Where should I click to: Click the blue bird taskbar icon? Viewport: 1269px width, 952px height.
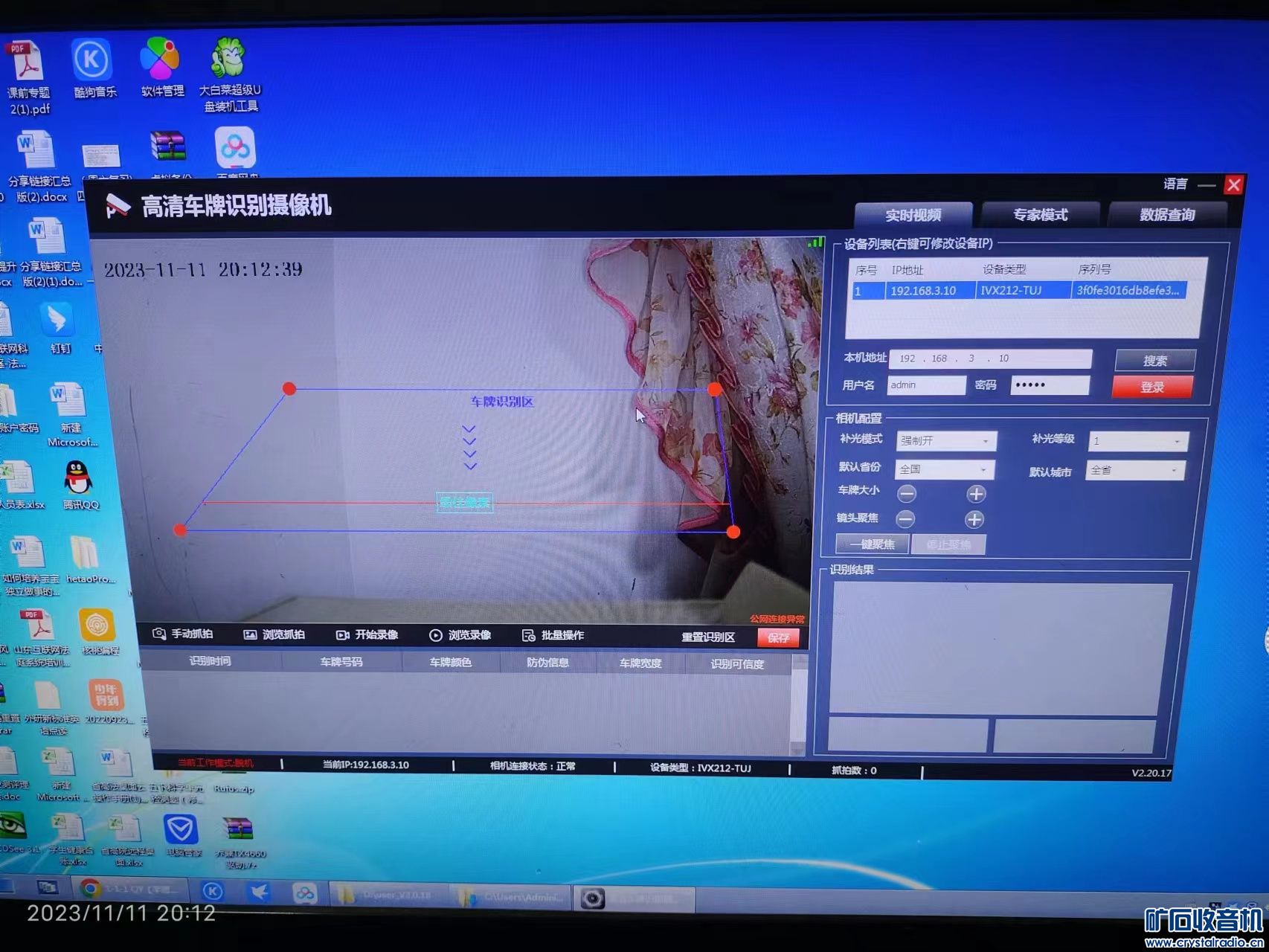[x=258, y=891]
